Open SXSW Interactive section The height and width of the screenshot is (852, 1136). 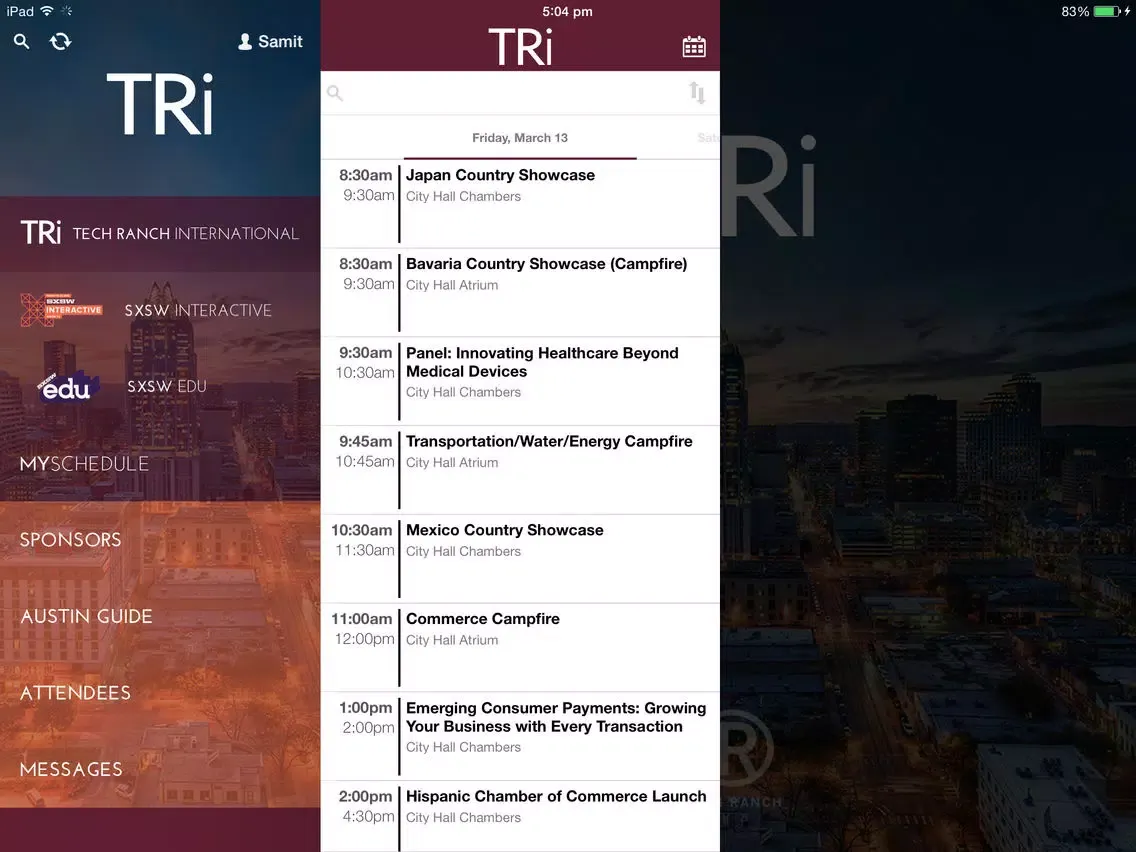point(160,310)
